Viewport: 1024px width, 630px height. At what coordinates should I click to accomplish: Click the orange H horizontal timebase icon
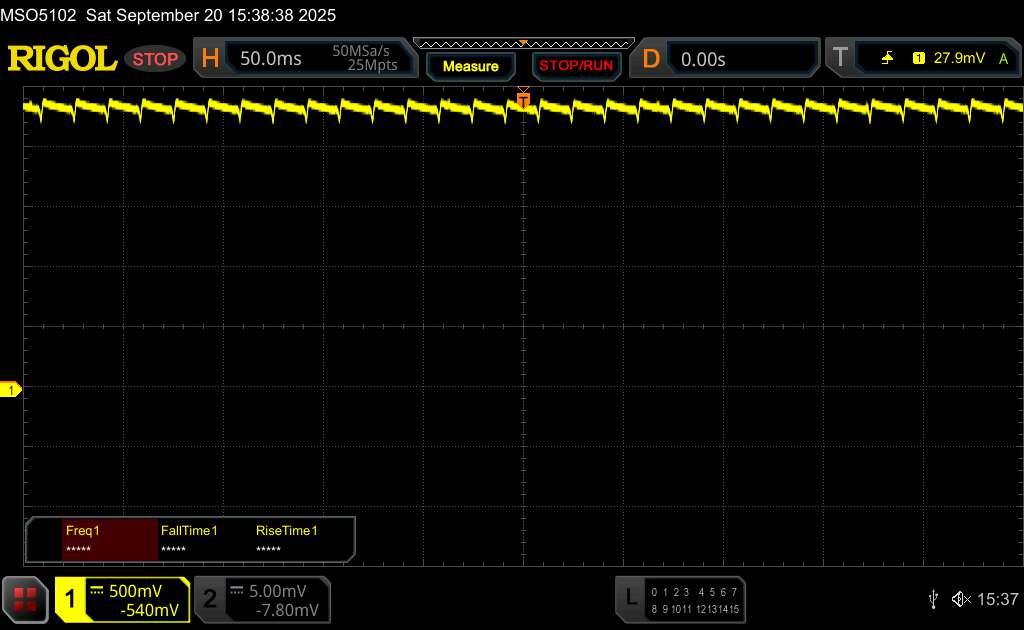pos(210,59)
